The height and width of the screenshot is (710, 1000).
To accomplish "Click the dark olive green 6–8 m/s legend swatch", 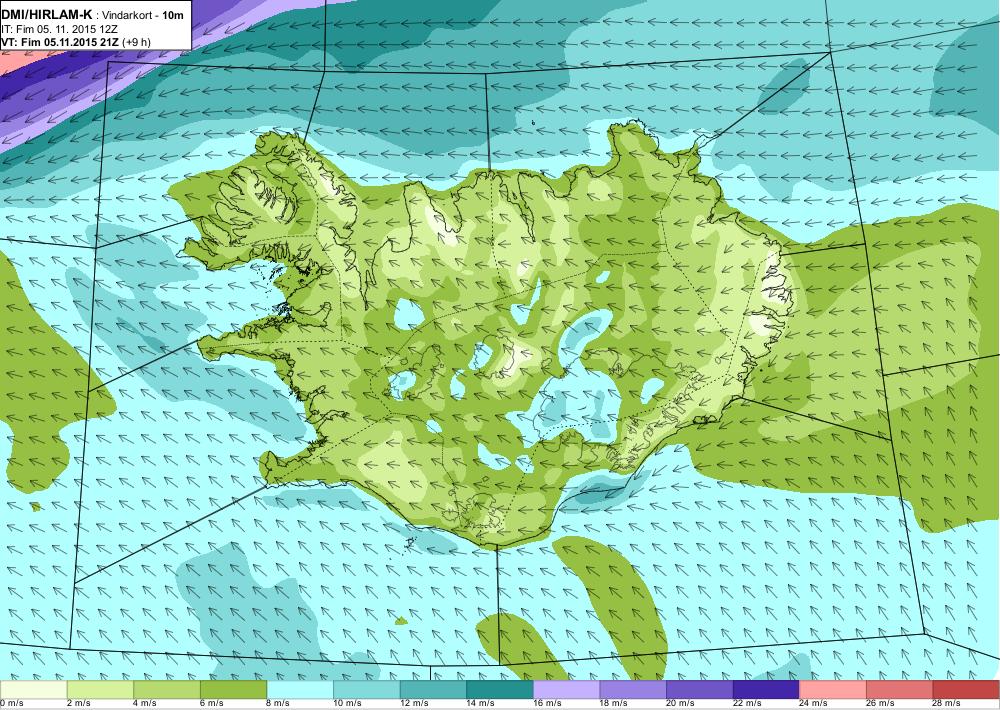I will click(233, 690).
